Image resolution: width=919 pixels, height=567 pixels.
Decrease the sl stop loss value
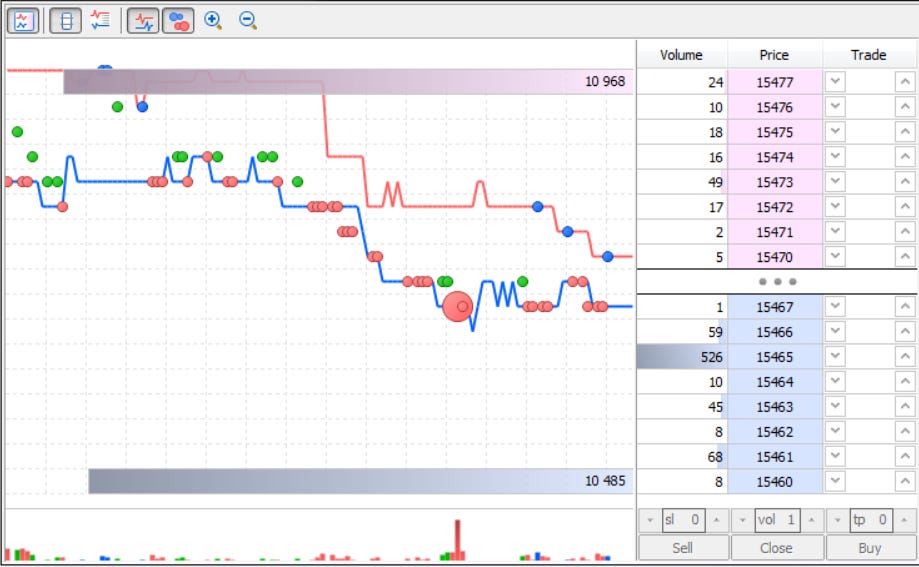point(649,520)
